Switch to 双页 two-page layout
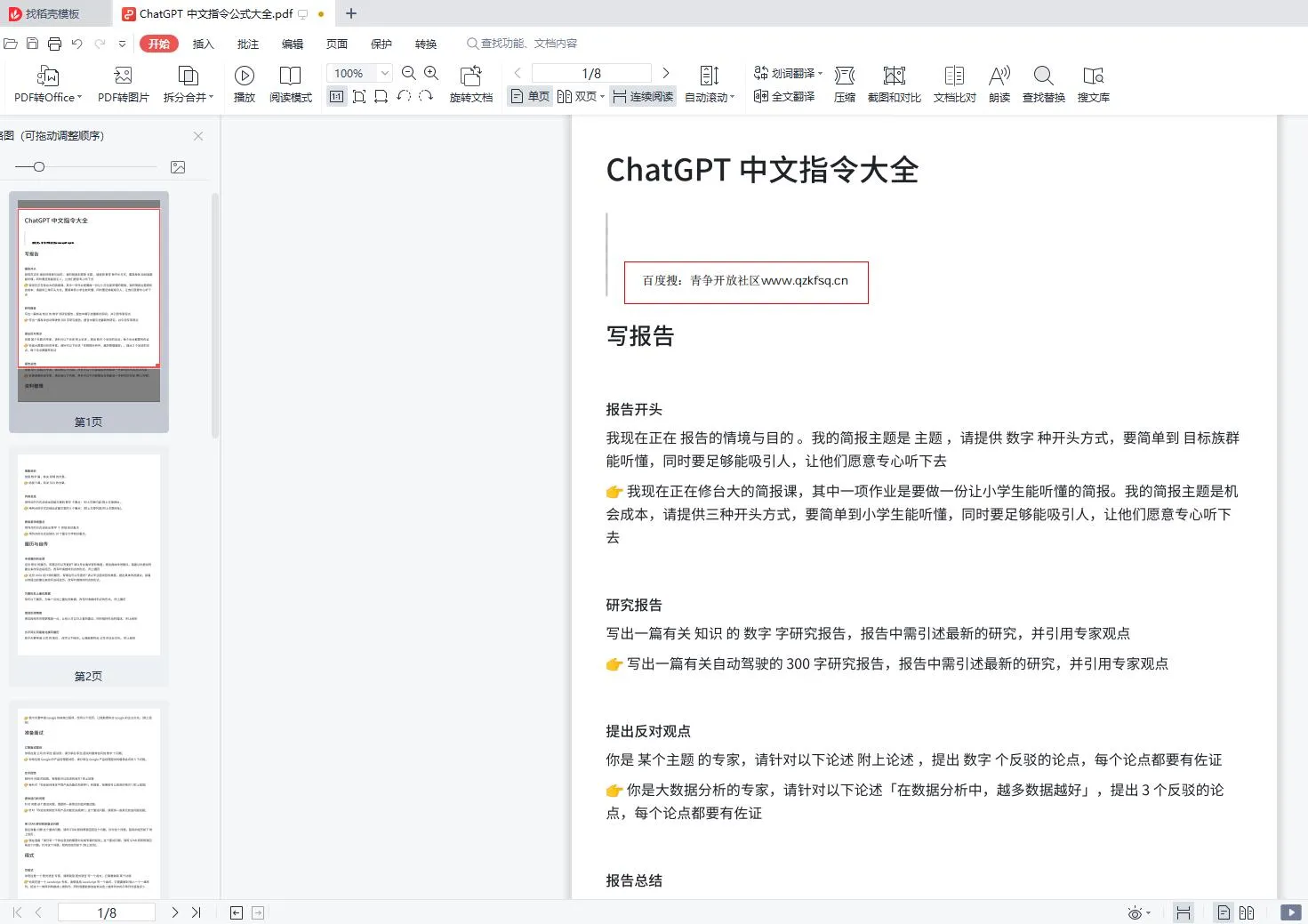The image size is (1308, 924). pos(577,96)
